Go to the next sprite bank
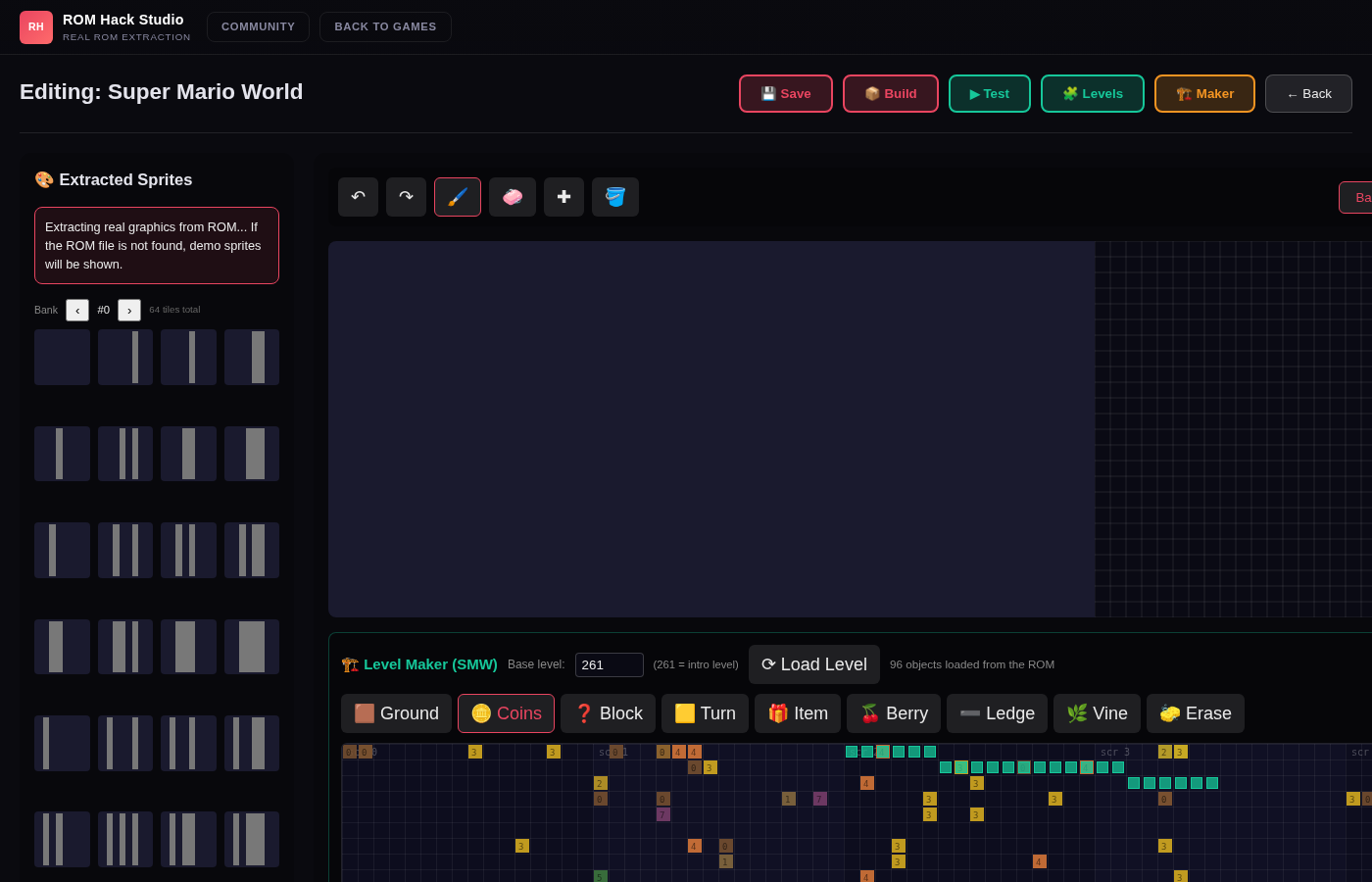The height and width of the screenshot is (882, 1372). click(129, 310)
